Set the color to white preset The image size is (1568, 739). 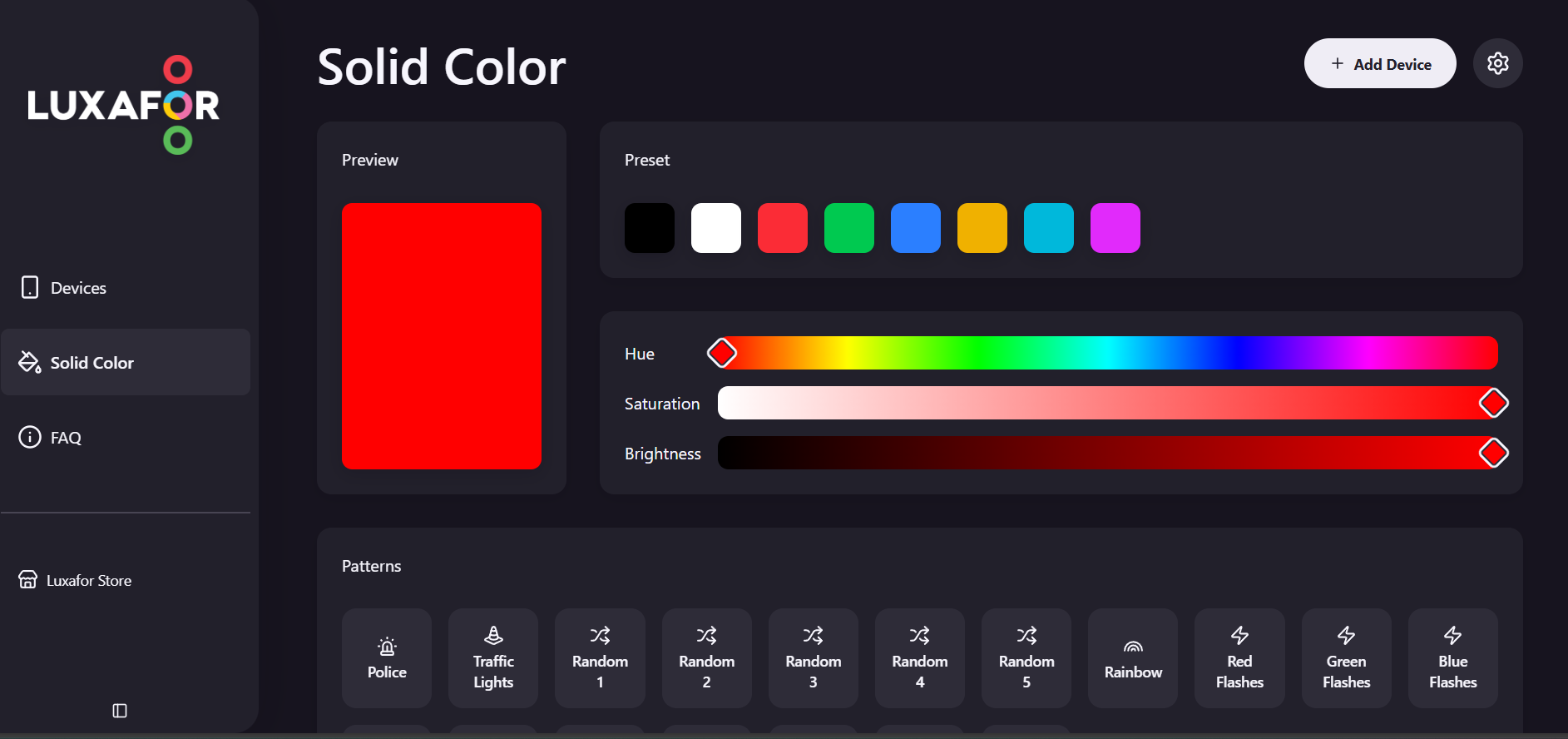(x=715, y=228)
